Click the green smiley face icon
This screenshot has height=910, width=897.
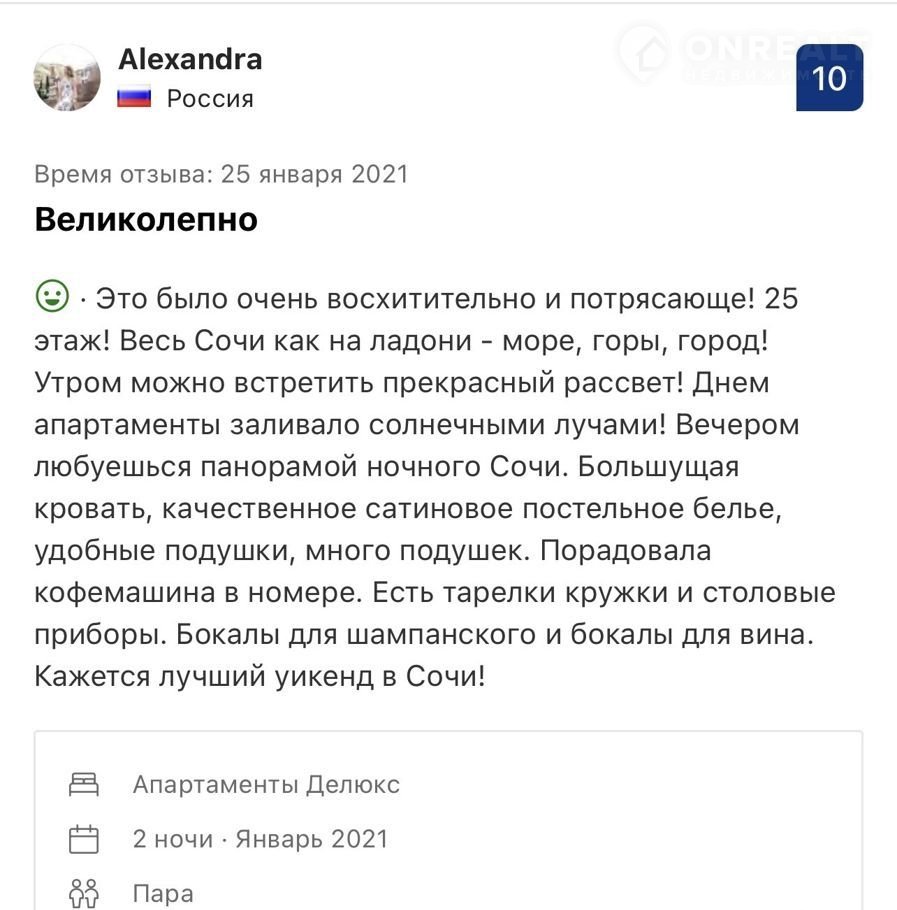[x=52, y=296]
